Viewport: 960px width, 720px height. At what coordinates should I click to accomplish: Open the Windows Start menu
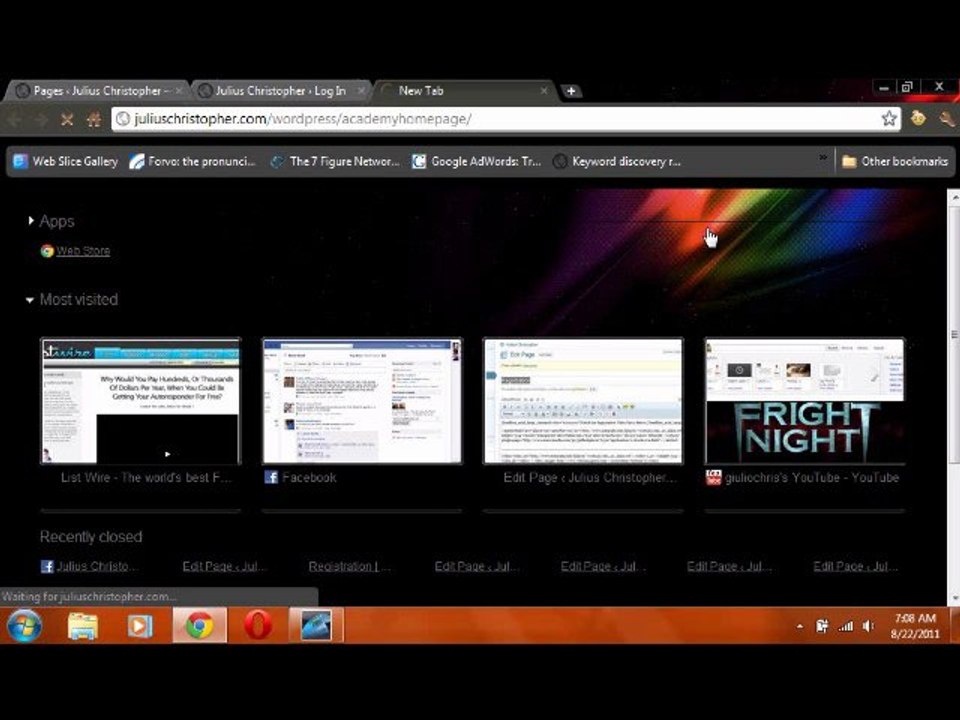pyautogui.click(x=23, y=626)
